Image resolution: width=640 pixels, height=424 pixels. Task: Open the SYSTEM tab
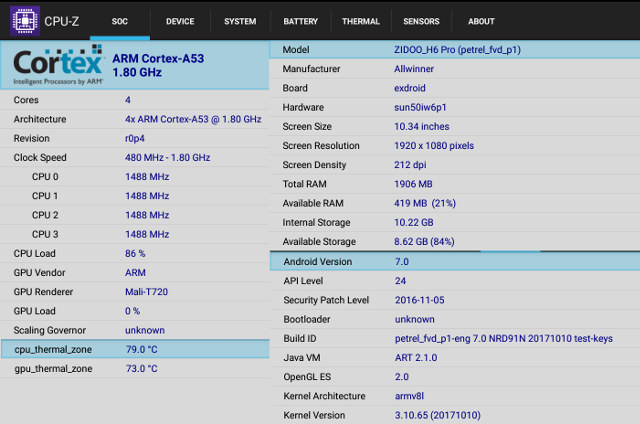240,21
